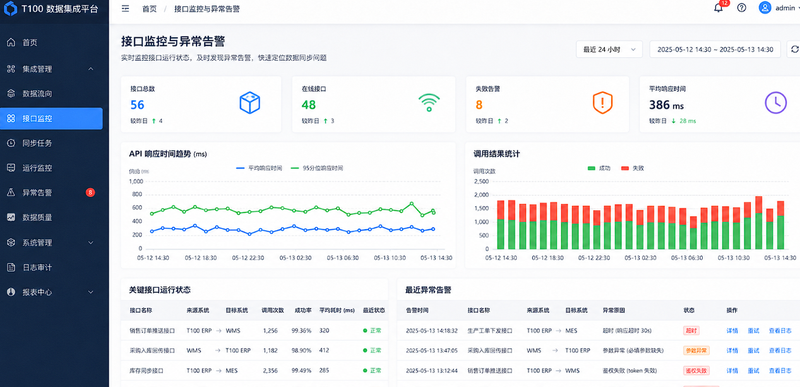Click the clock icon on 平均响应时间 card

(776, 102)
